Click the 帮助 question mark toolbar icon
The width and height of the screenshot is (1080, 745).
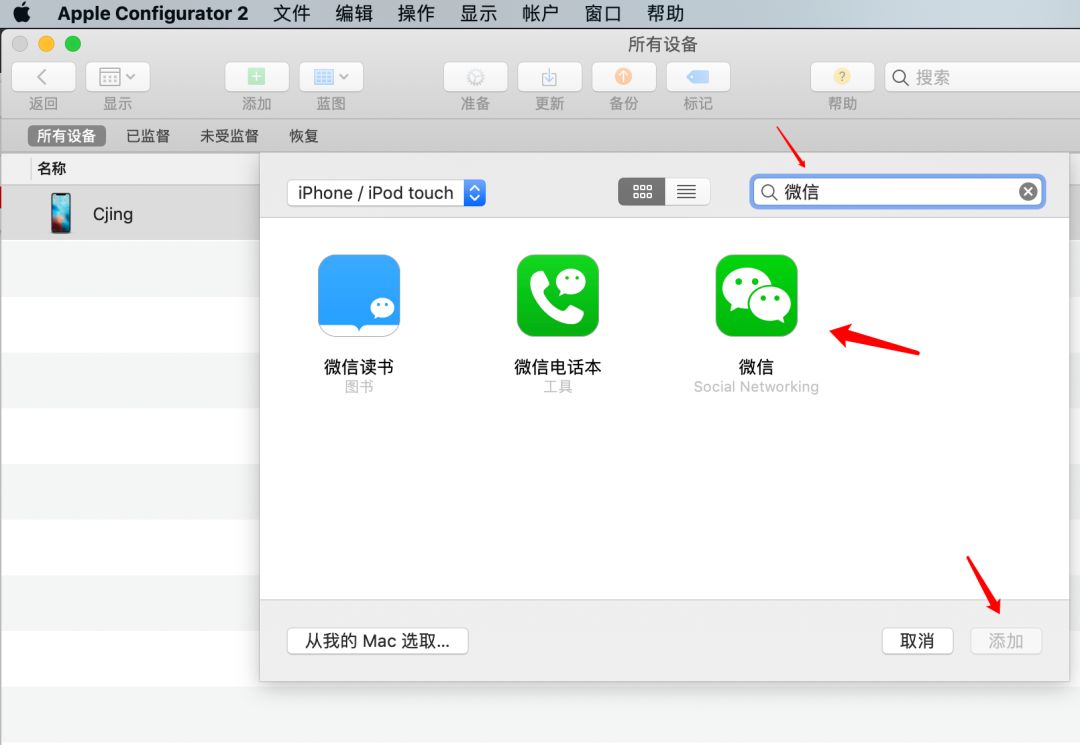click(842, 76)
